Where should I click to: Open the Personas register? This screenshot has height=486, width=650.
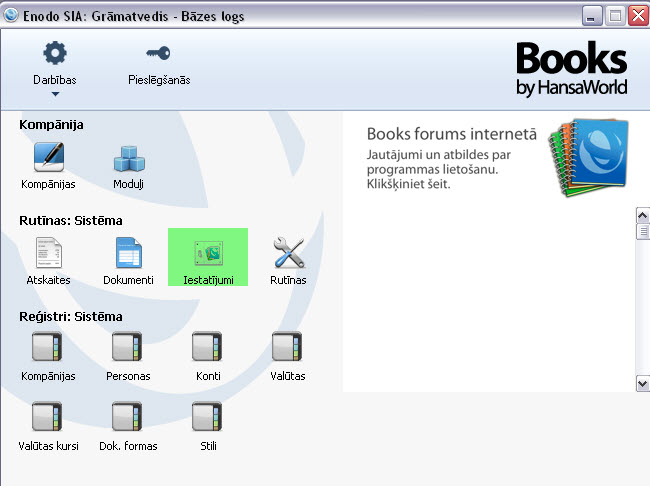tap(127, 347)
